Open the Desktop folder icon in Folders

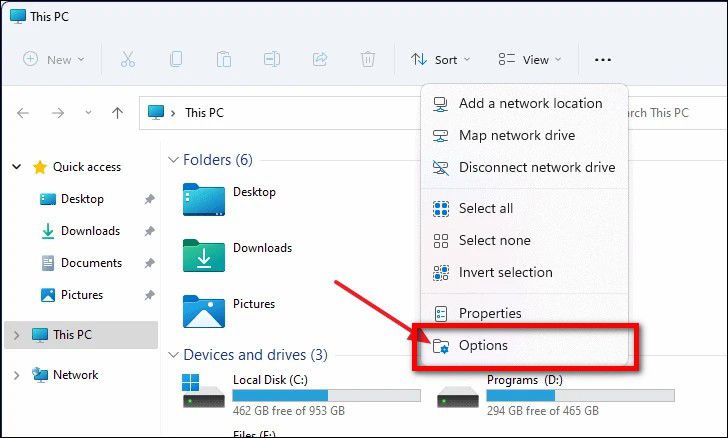(x=203, y=199)
